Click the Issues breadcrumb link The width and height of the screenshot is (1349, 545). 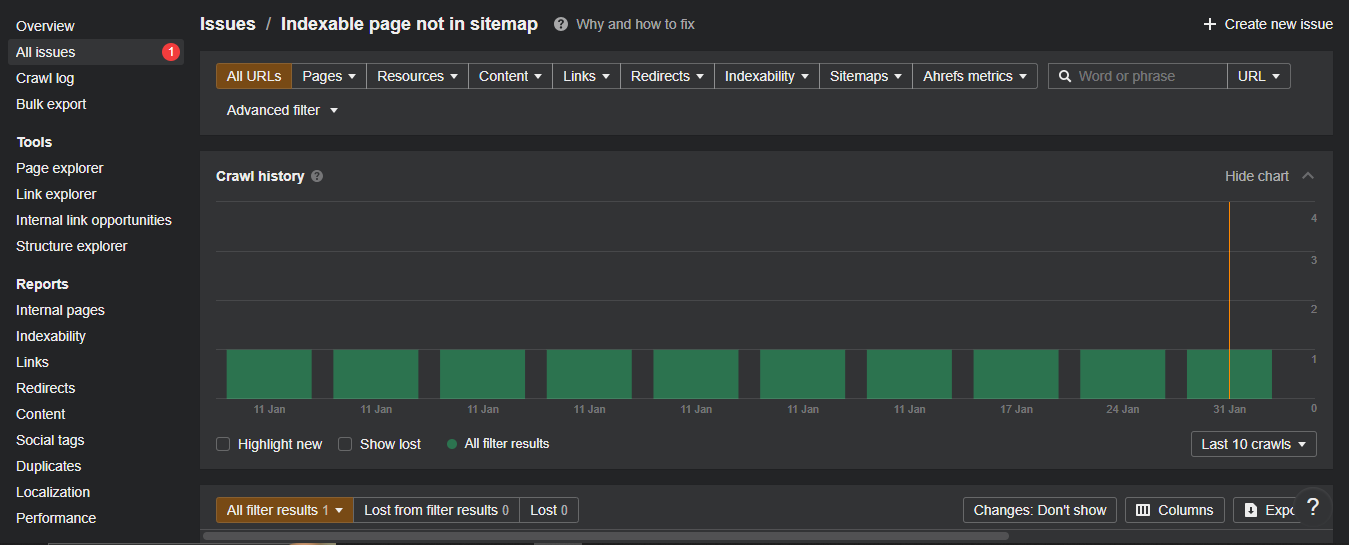point(228,24)
